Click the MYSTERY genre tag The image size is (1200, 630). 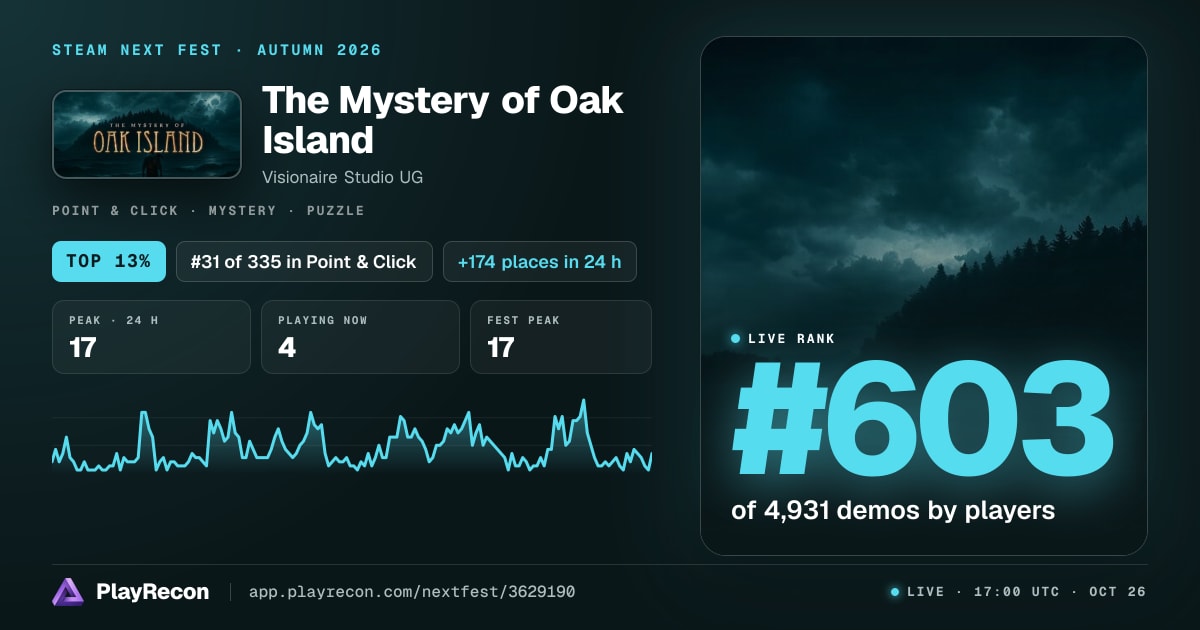[242, 211]
